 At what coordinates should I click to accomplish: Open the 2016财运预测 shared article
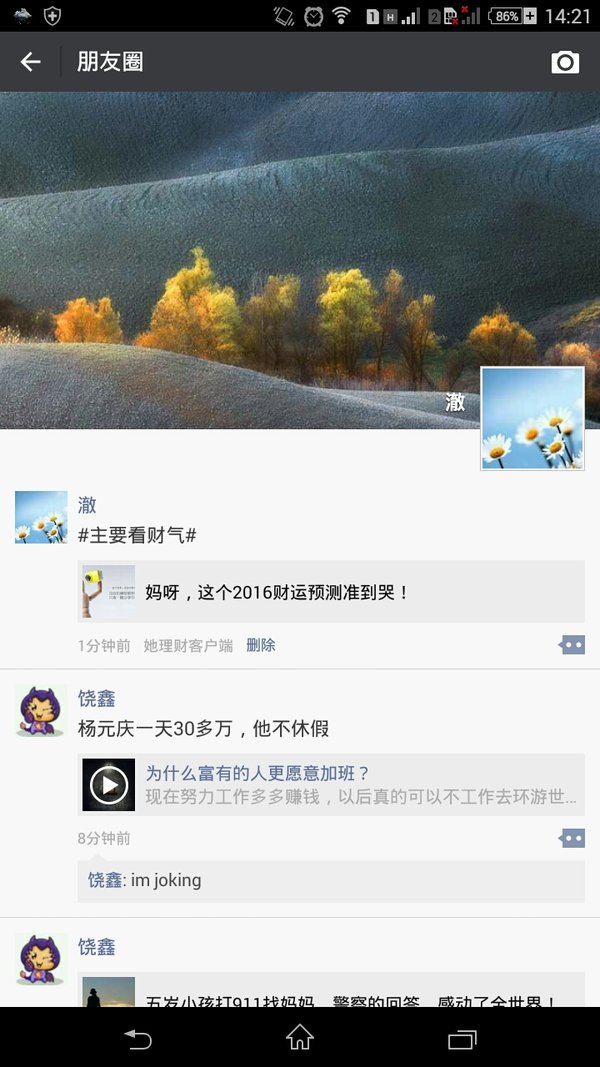click(331, 591)
